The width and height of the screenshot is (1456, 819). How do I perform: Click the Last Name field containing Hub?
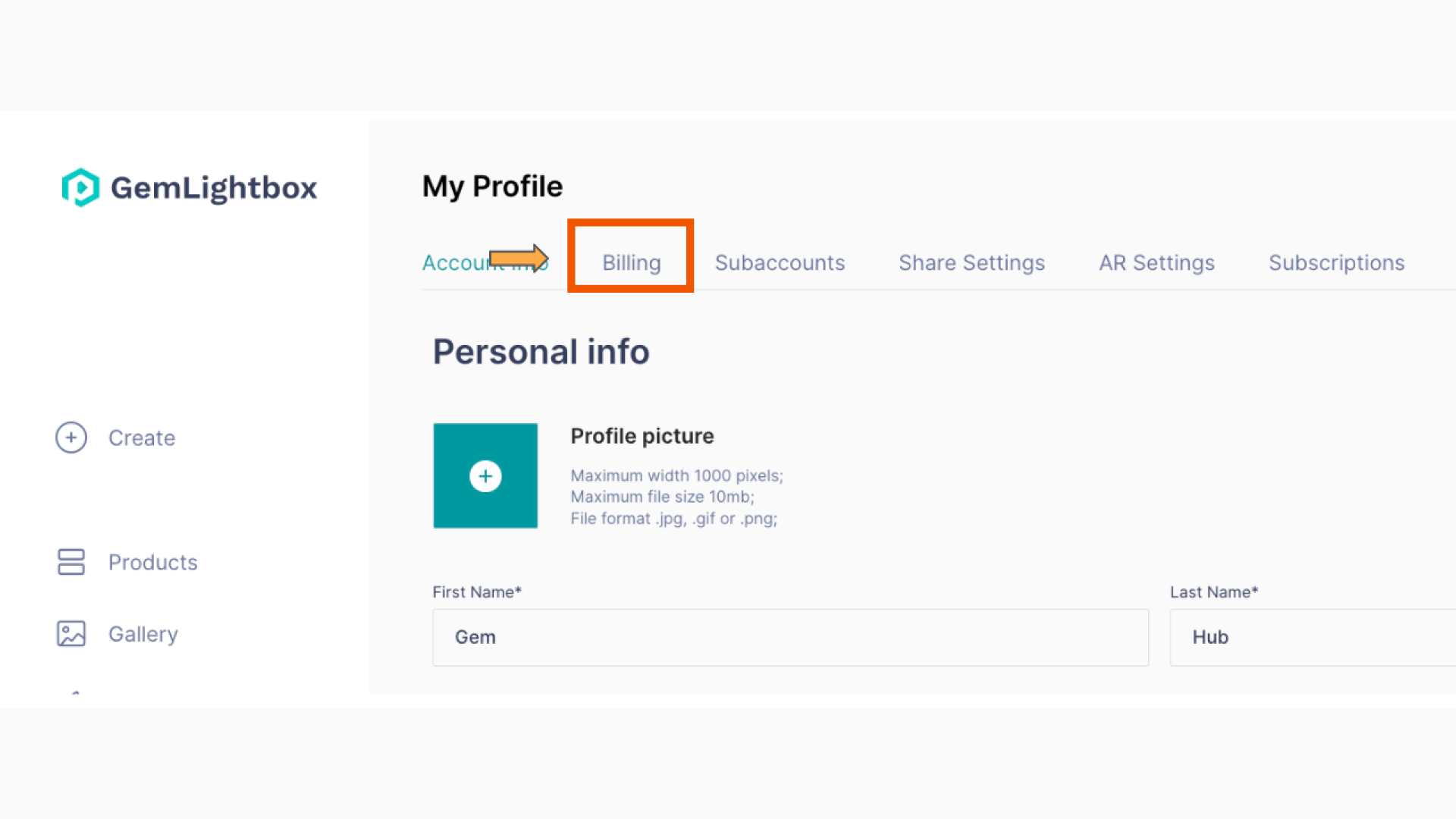click(1312, 637)
